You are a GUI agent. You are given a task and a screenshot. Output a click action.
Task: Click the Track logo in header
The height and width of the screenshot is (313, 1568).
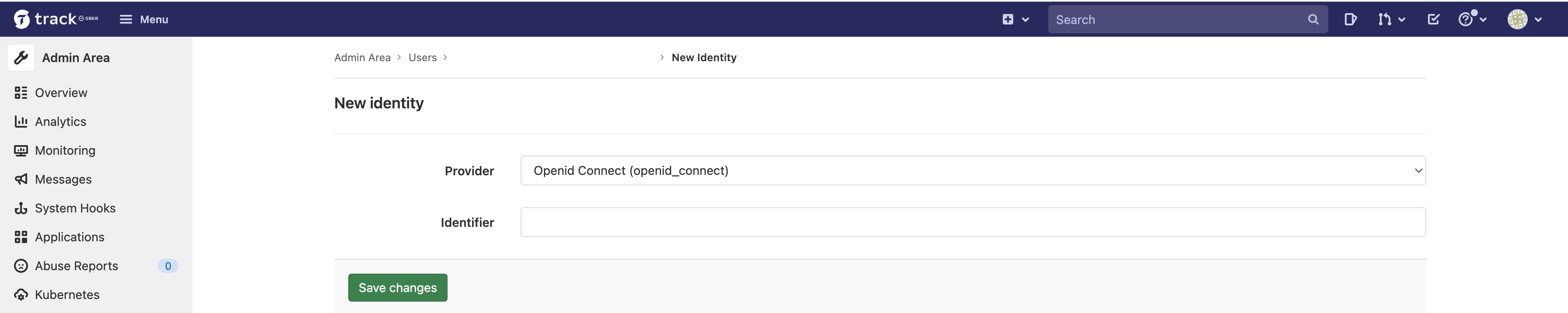pos(55,19)
